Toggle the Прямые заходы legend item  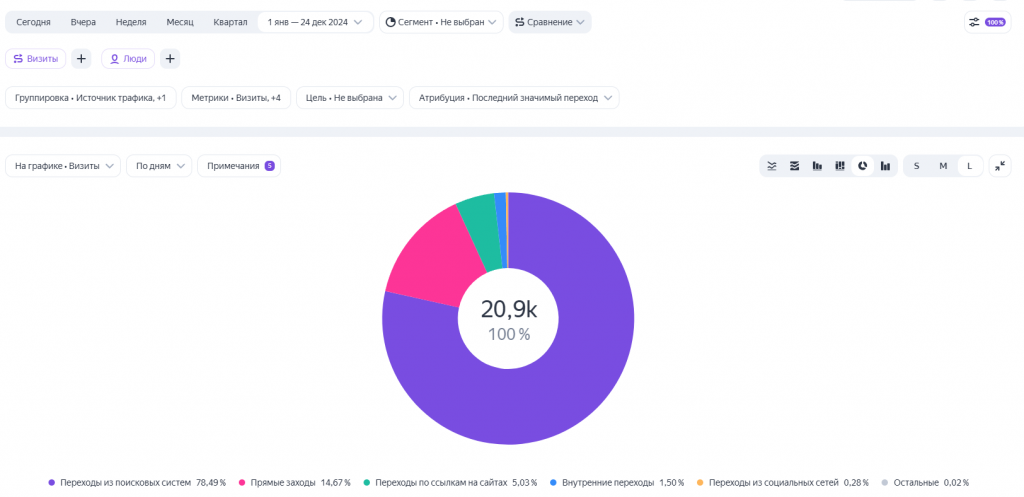point(295,483)
